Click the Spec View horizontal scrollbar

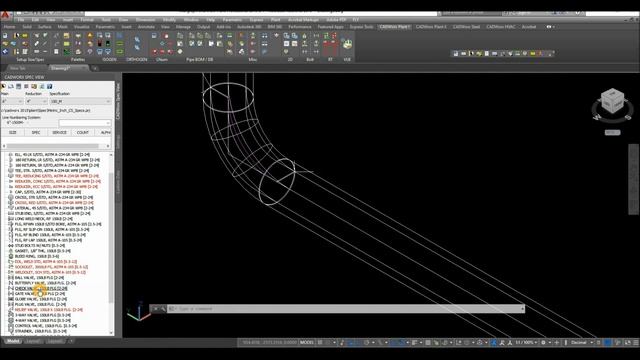pyautogui.click(x=56, y=146)
